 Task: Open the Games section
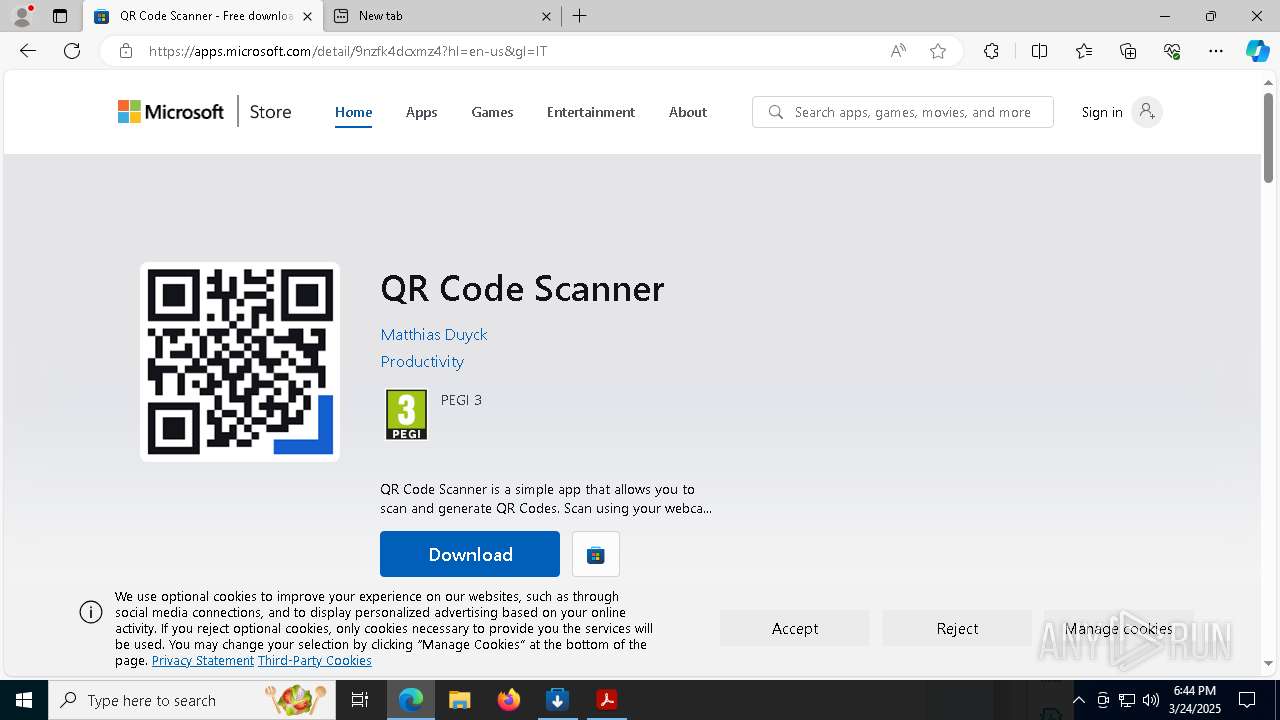(492, 112)
